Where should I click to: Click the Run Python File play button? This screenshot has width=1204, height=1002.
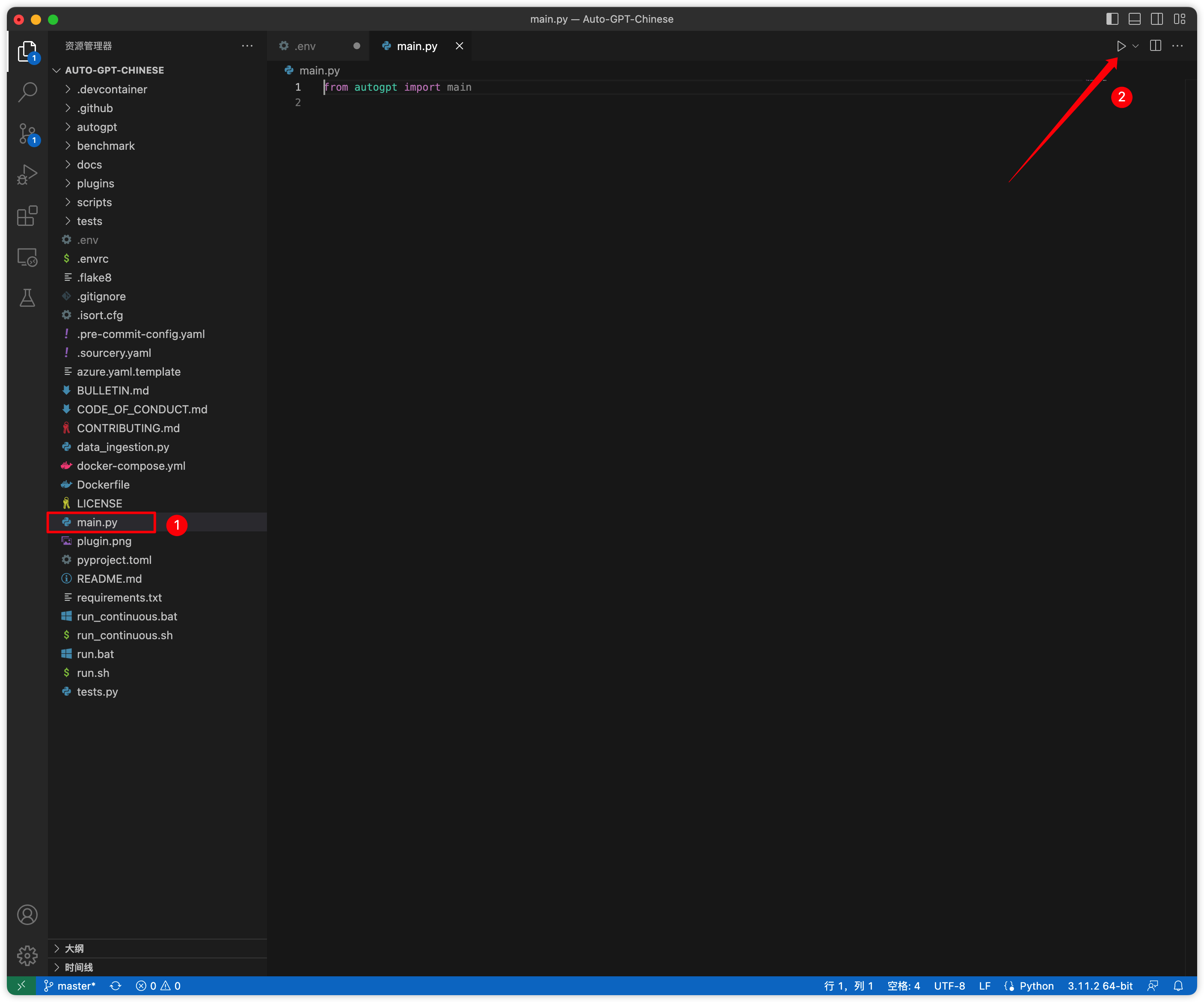(1121, 46)
